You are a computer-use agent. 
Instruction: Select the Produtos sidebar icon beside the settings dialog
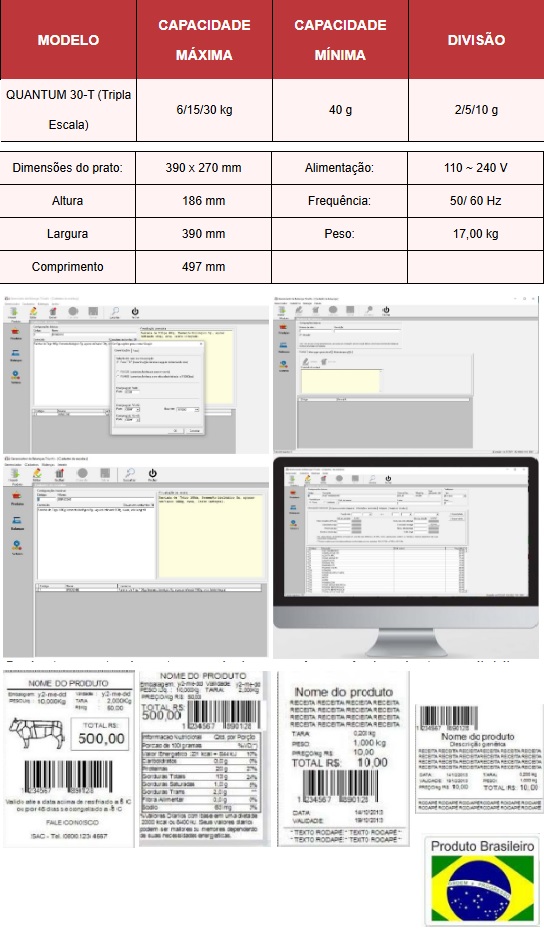click(x=16, y=331)
